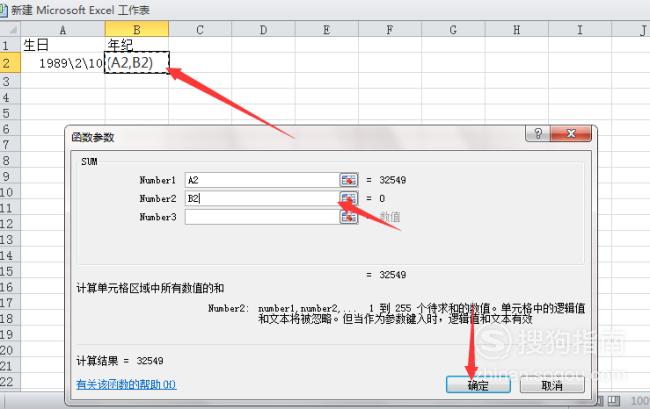Click the 计算单元格区域中所有数值的和 description
This screenshot has width=650, height=409.
click(x=150, y=288)
